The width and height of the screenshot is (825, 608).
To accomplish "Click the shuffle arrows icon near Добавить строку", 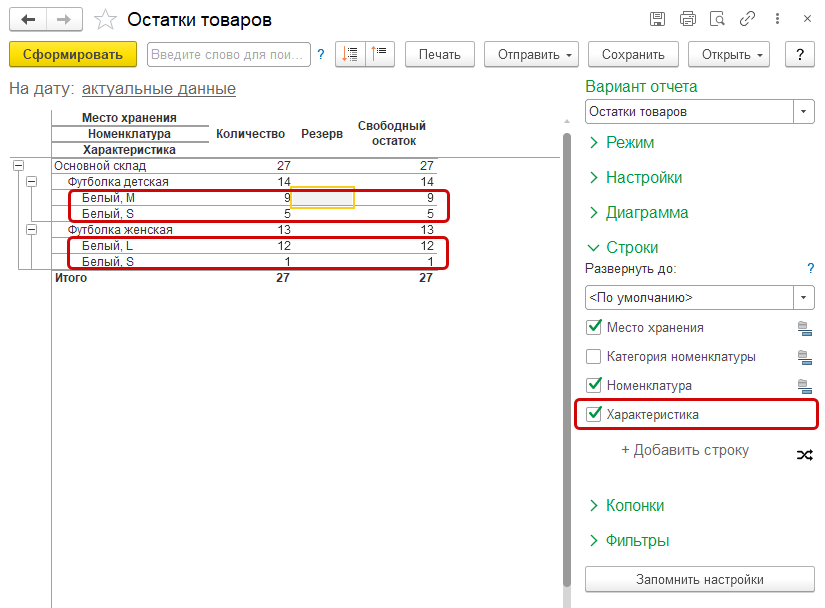I will (x=804, y=455).
